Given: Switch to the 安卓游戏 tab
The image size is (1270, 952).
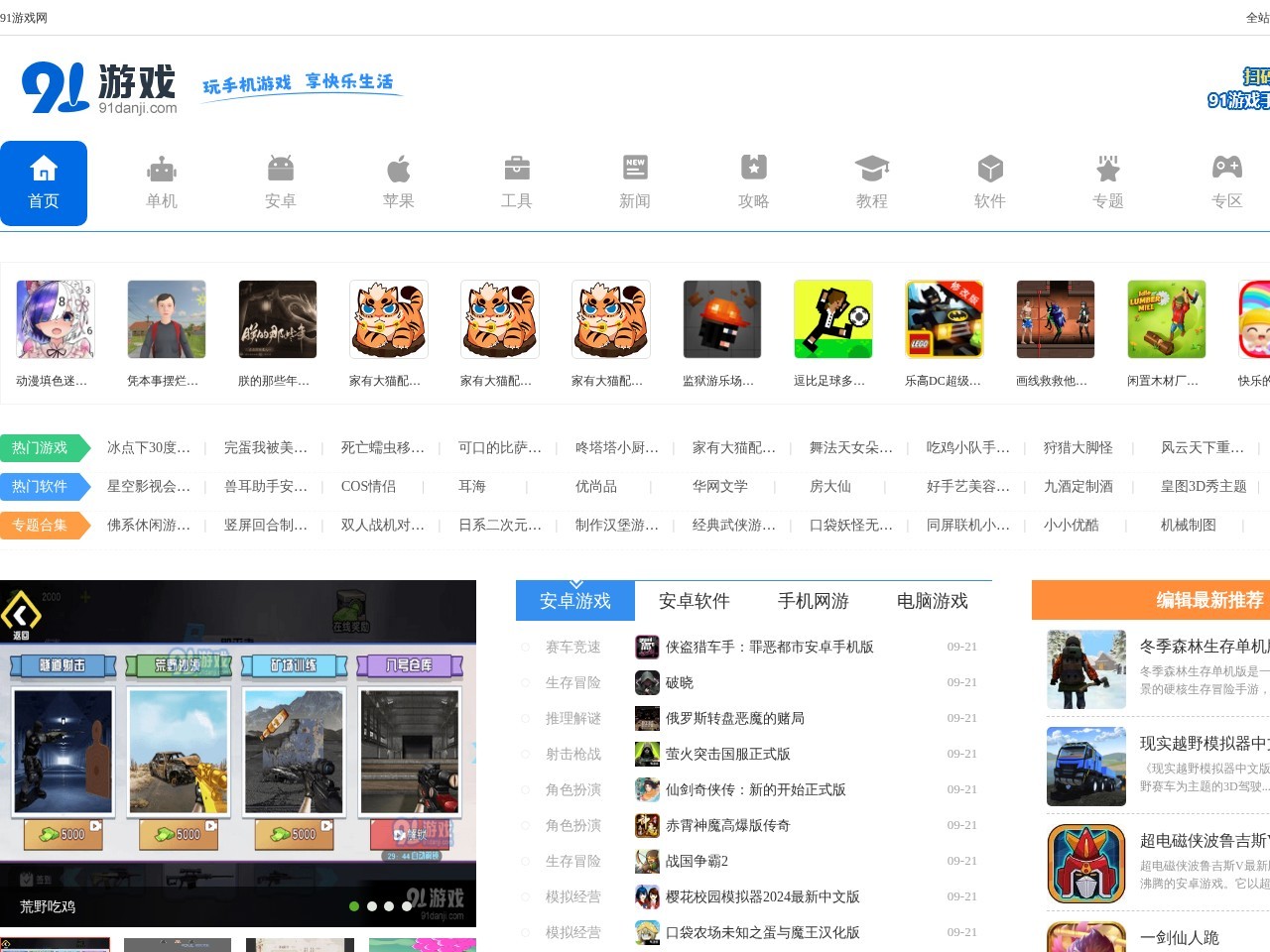Looking at the screenshot, I should click(x=575, y=601).
